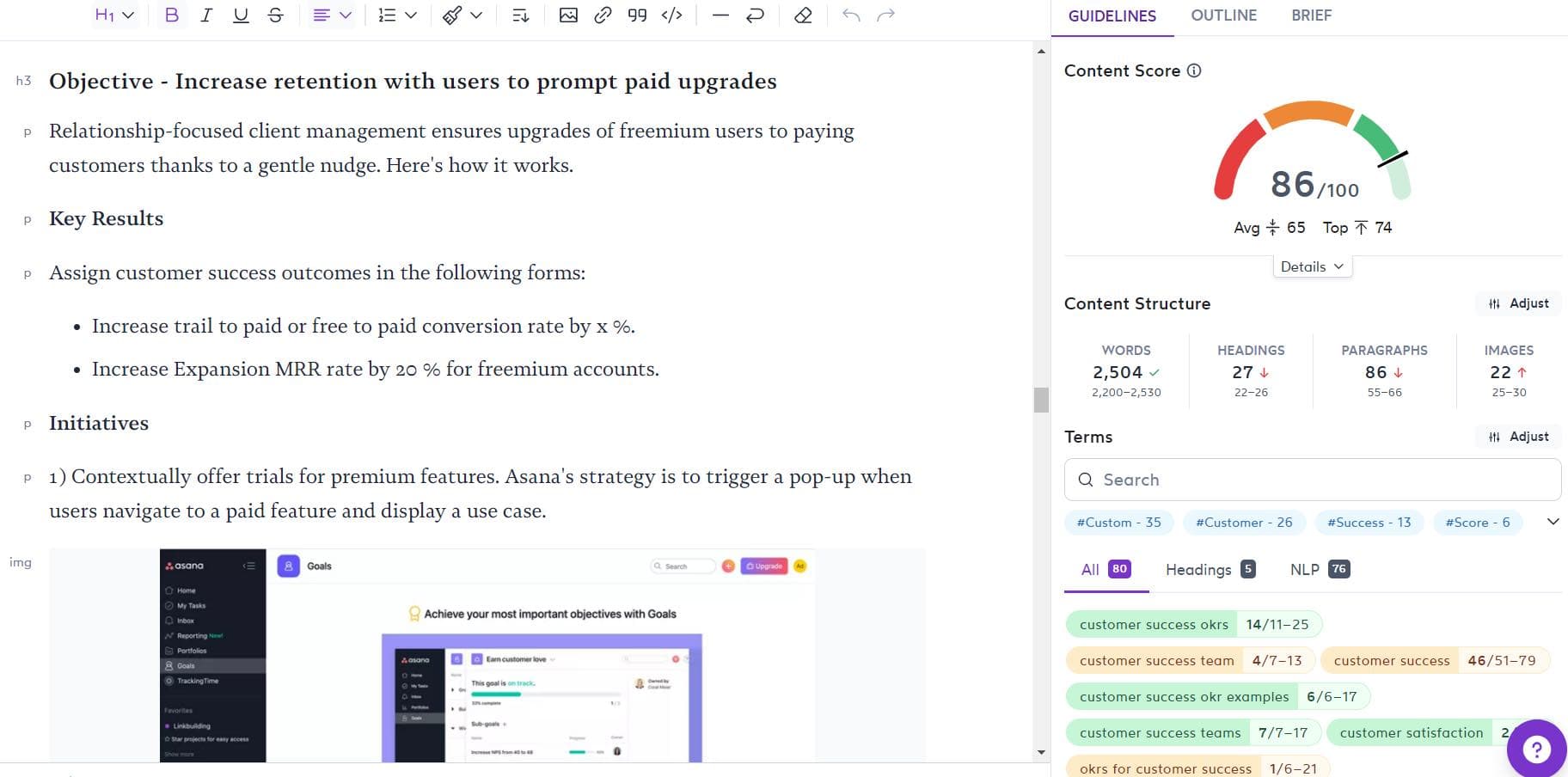
Task: Select the #Customer - 26 term tag
Action: [1244, 523]
